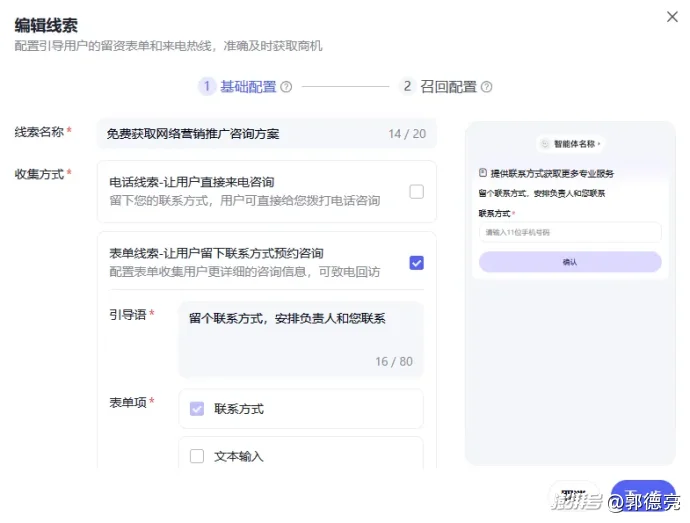Image resolution: width=690 pixels, height=523 pixels.
Task: Click help icon next to 召回配置
Action: coord(487,87)
